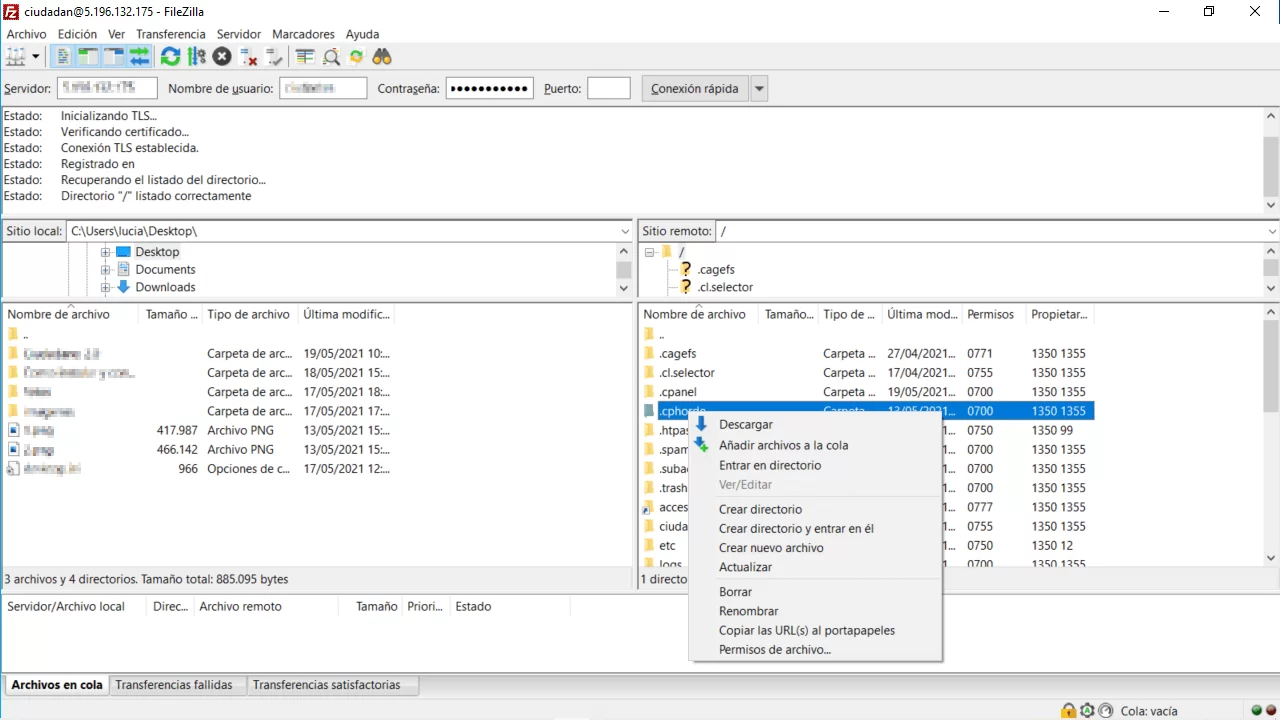Click the Nombre de usuario field
The image size is (1280, 720).
323,88
